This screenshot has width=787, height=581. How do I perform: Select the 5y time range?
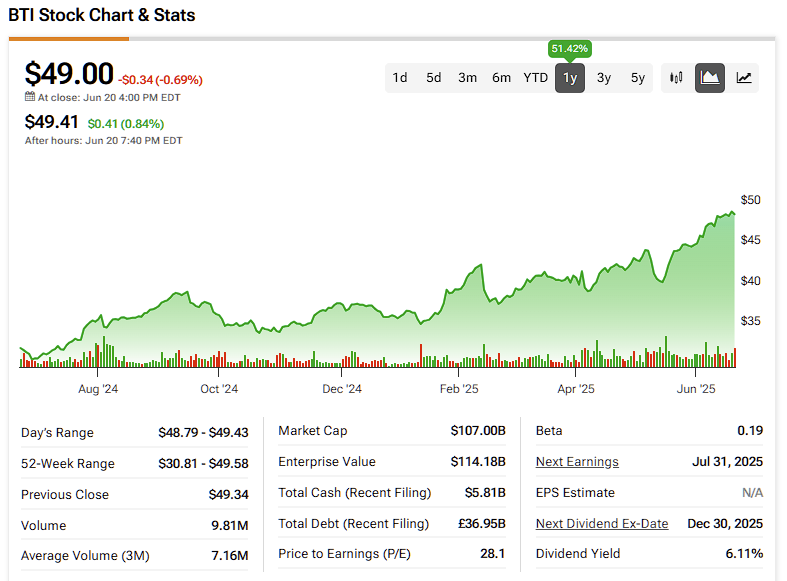pyautogui.click(x=637, y=78)
